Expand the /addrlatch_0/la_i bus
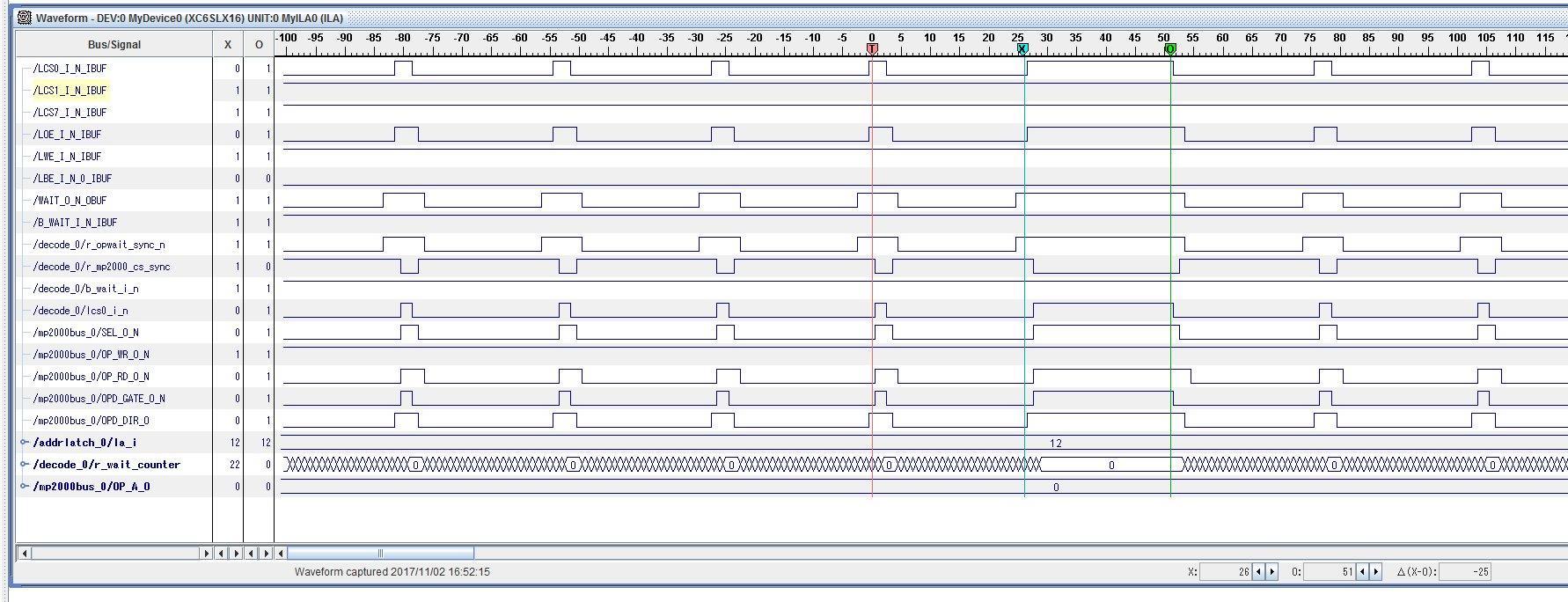This screenshot has width=1568, height=602. click(25, 442)
